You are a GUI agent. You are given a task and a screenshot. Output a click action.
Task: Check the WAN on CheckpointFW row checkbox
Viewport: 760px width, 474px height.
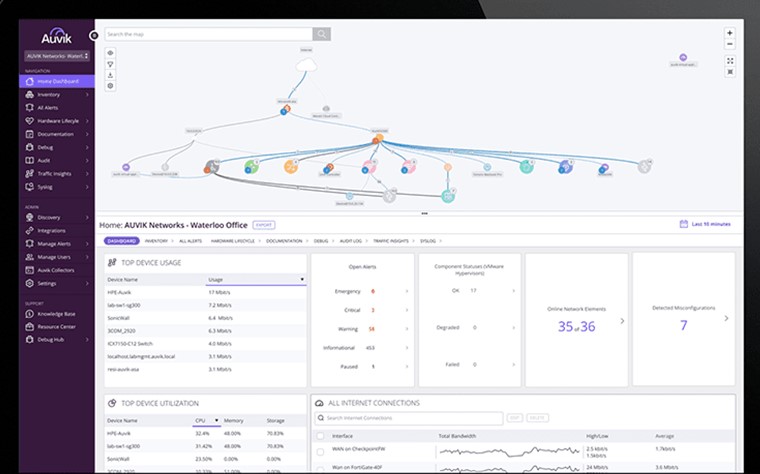(x=320, y=452)
